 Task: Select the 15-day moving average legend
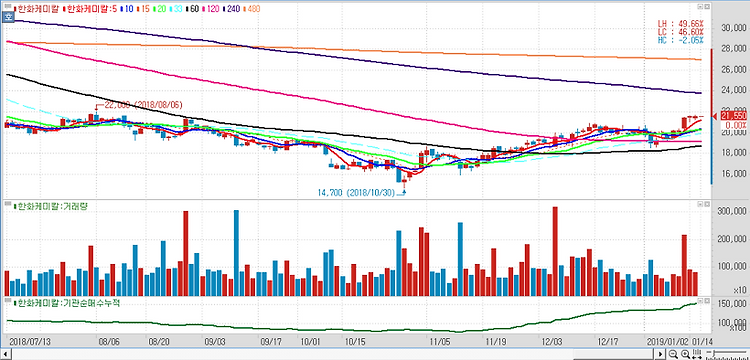click(x=143, y=9)
